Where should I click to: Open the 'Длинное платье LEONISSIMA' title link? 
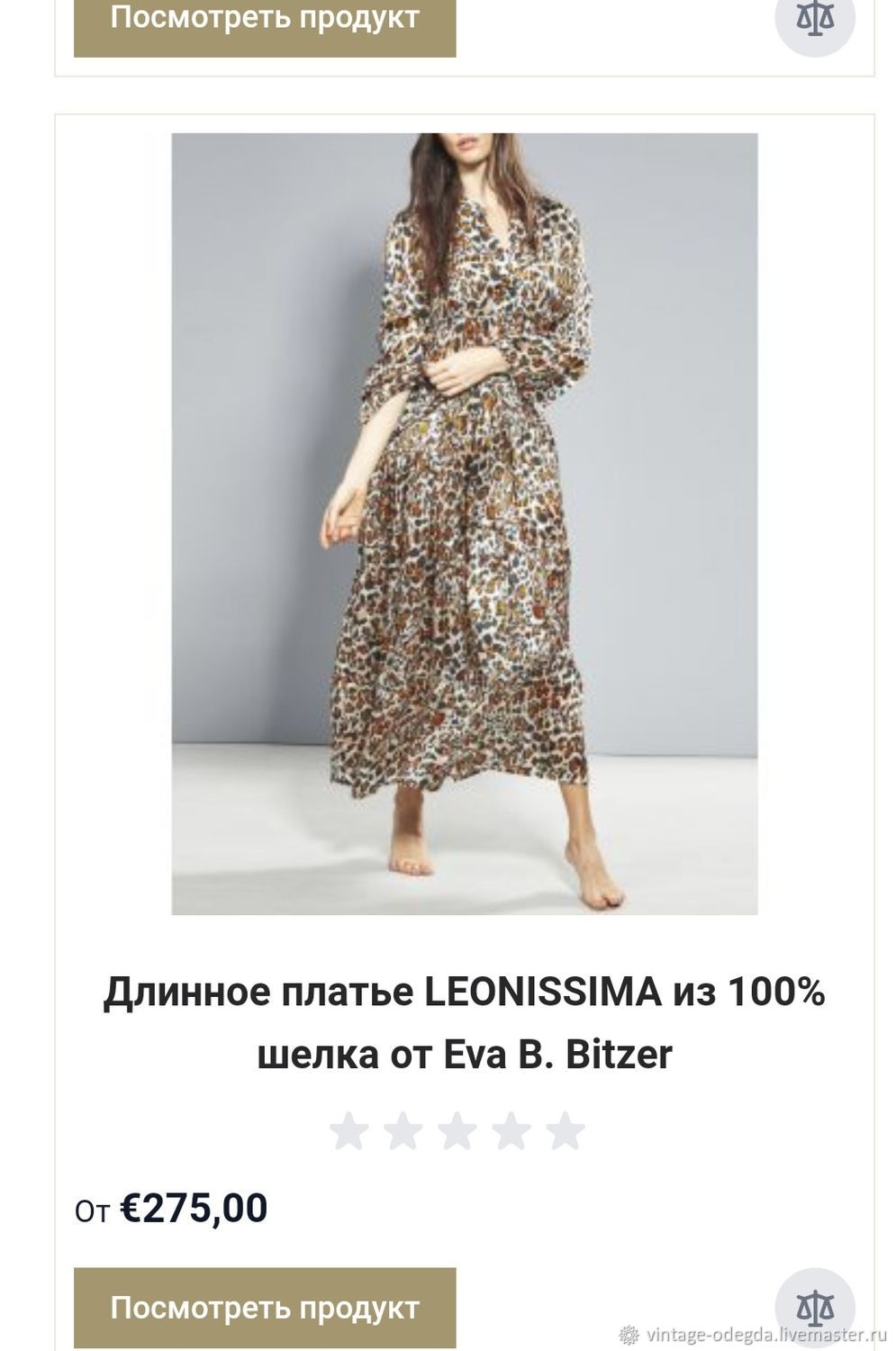coord(465,1023)
